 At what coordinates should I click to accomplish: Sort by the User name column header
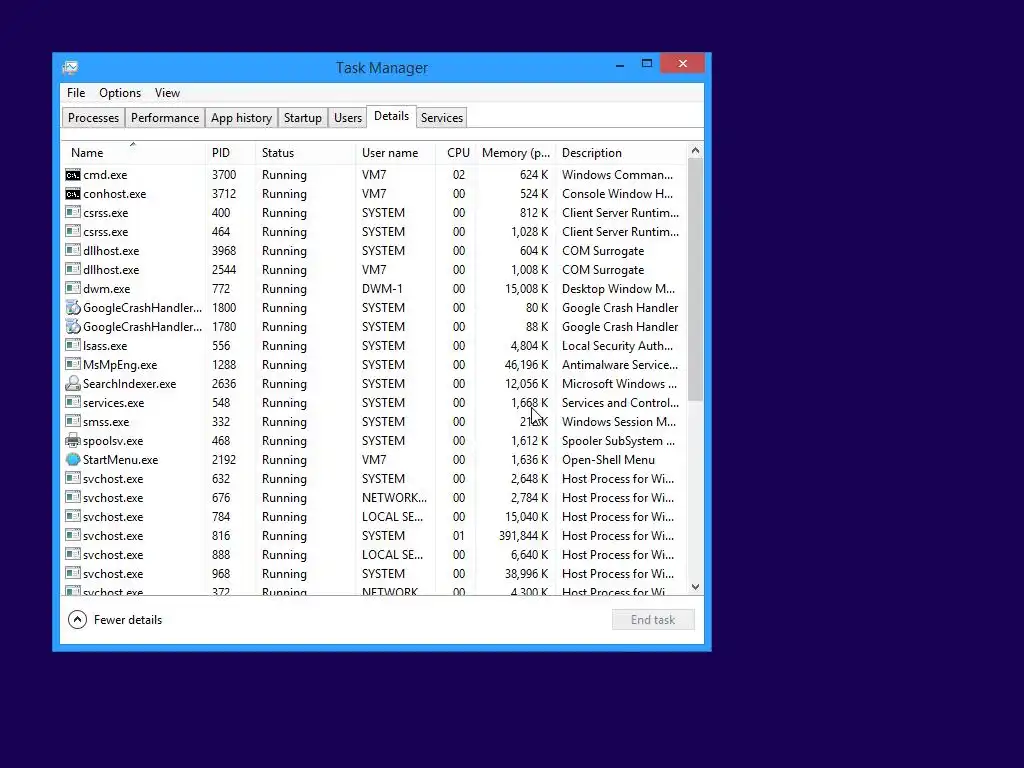coord(396,153)
